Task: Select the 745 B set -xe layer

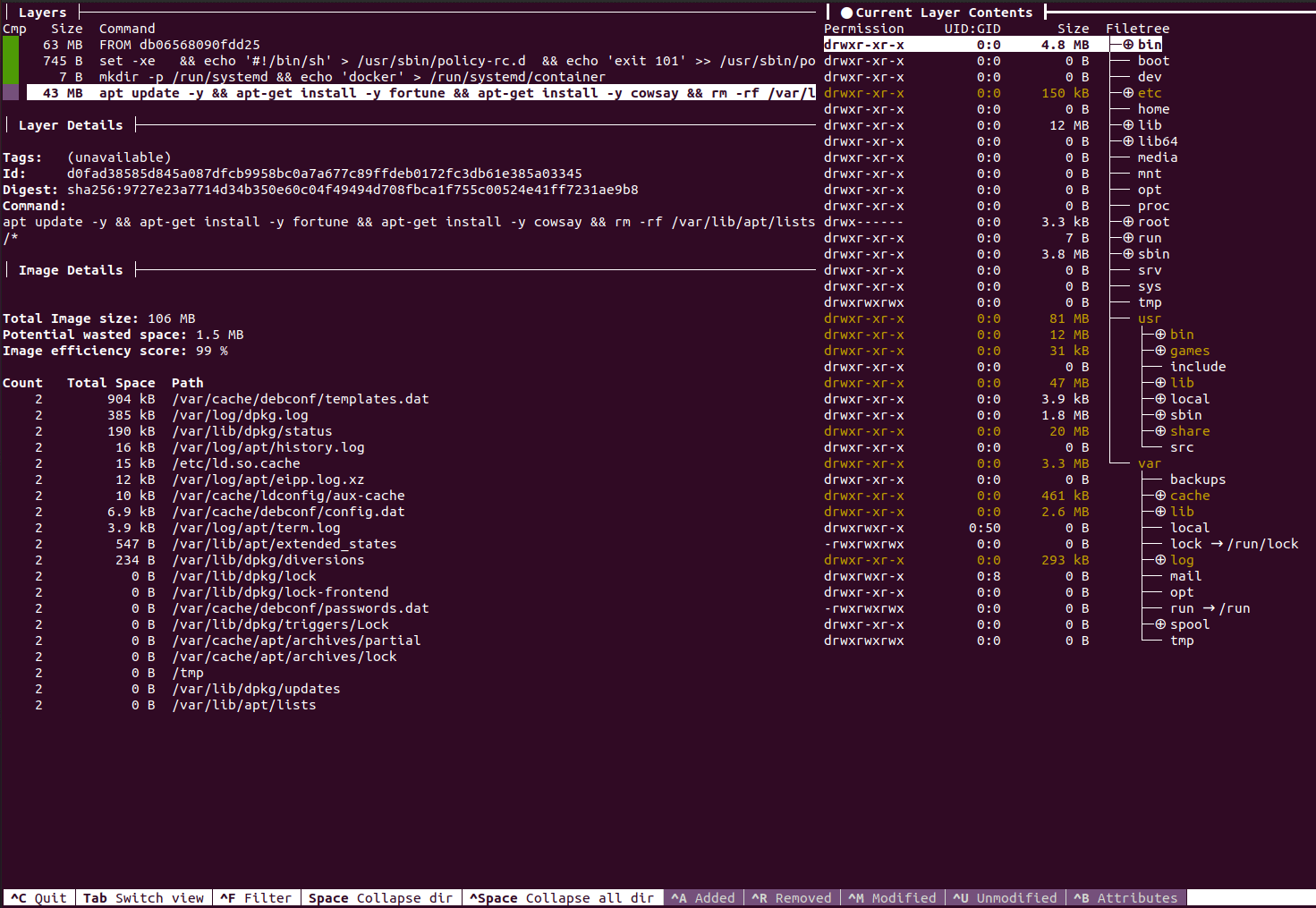Action: tap(420, 61)
